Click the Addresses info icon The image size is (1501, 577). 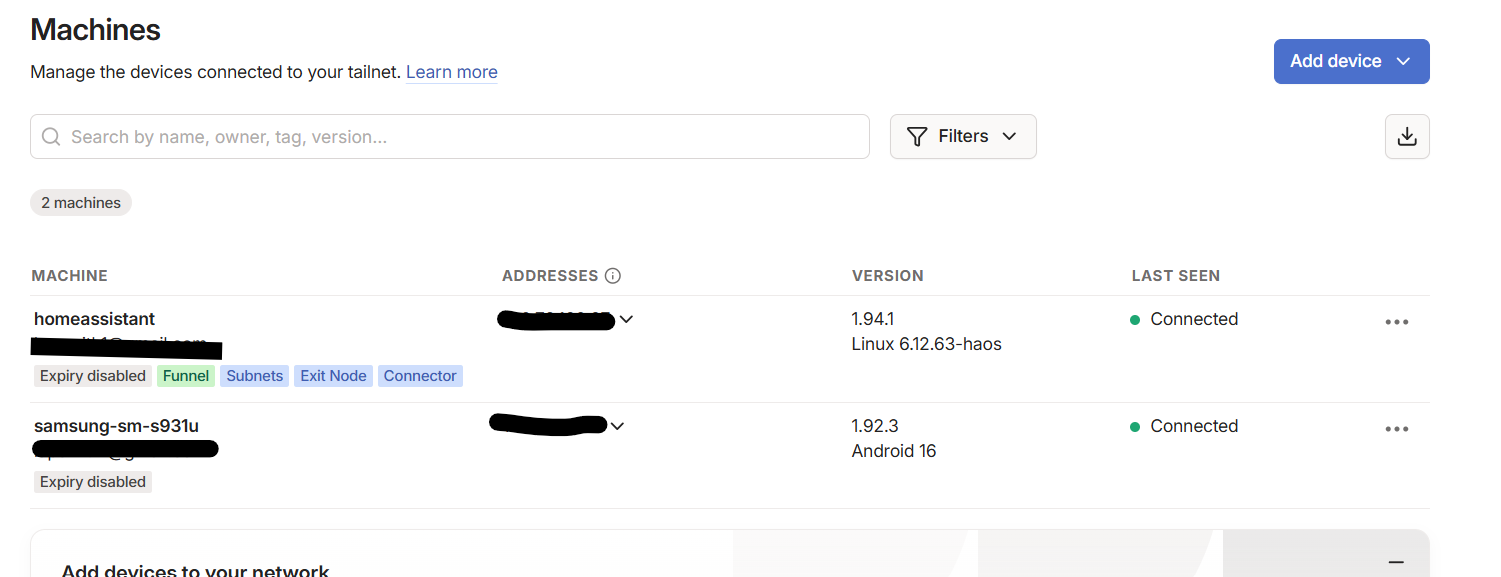tap(613, 276)
